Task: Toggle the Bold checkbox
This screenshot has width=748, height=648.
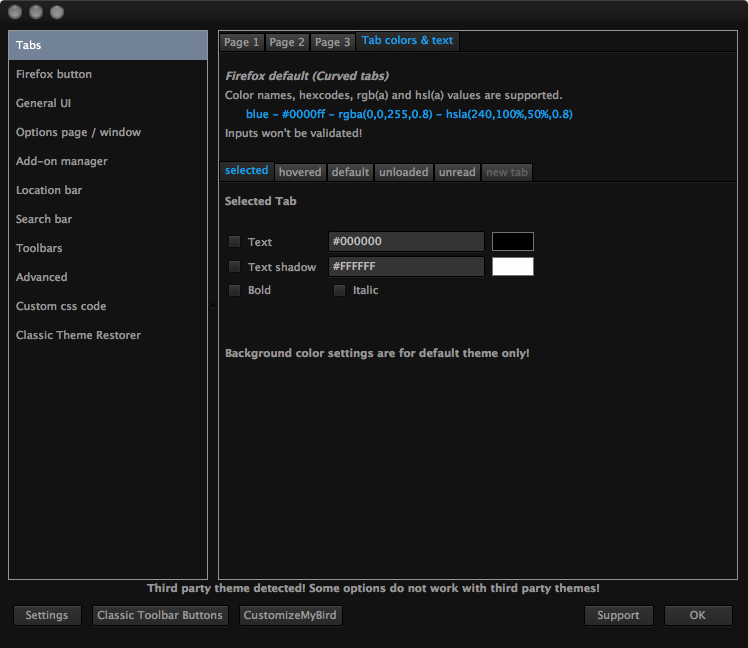Action: [x=234, y=290]
